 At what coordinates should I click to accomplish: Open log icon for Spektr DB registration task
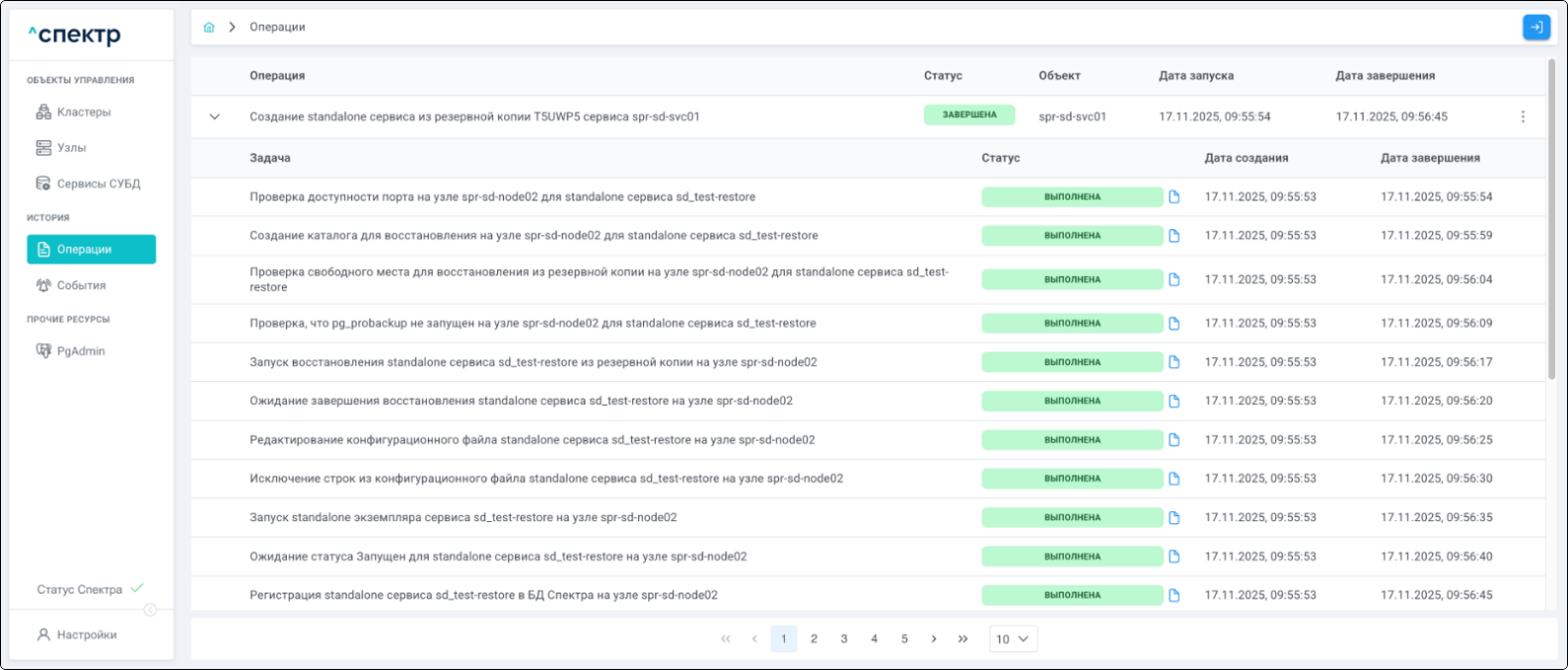[x=1174, y=596]
